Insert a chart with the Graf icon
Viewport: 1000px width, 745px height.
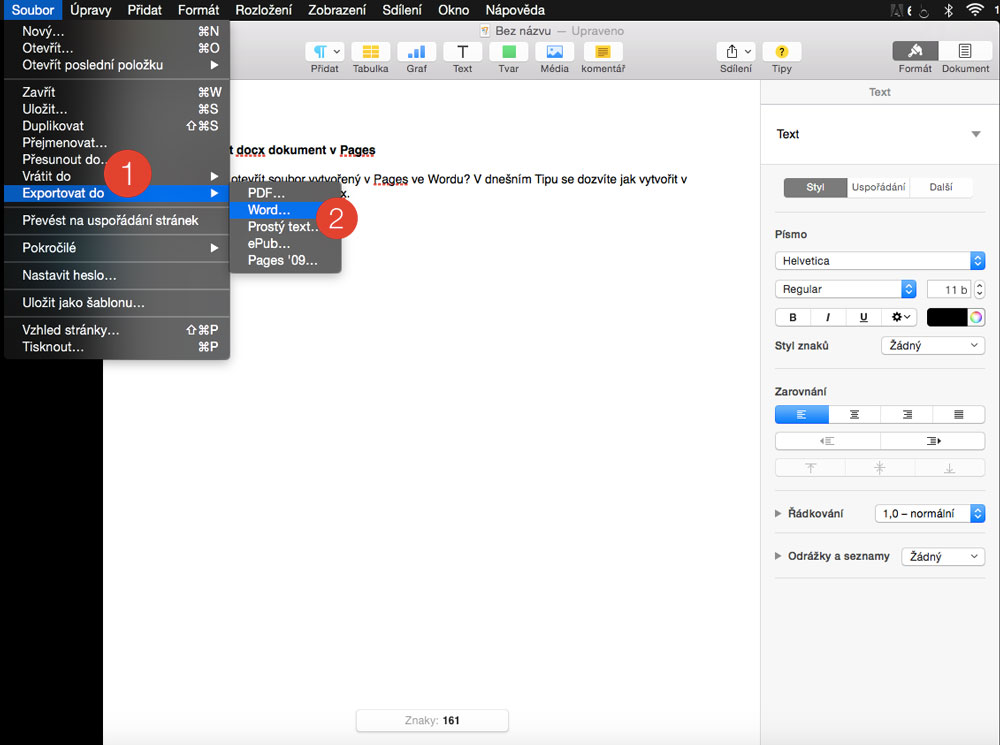[416, 53]
